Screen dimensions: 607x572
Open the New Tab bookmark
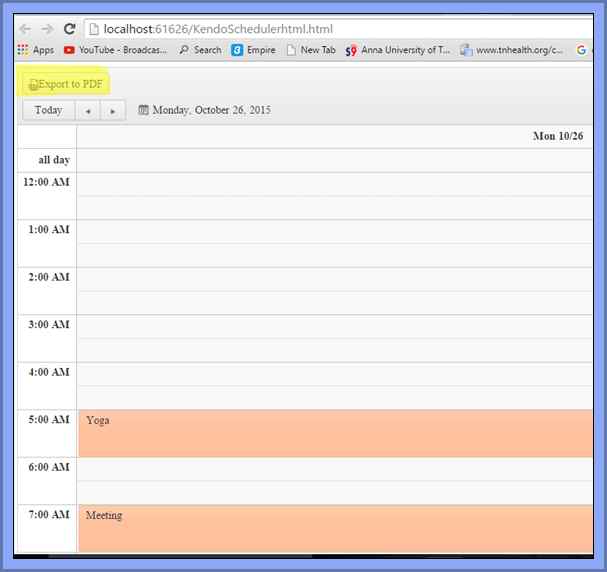(x=311, y=50)
